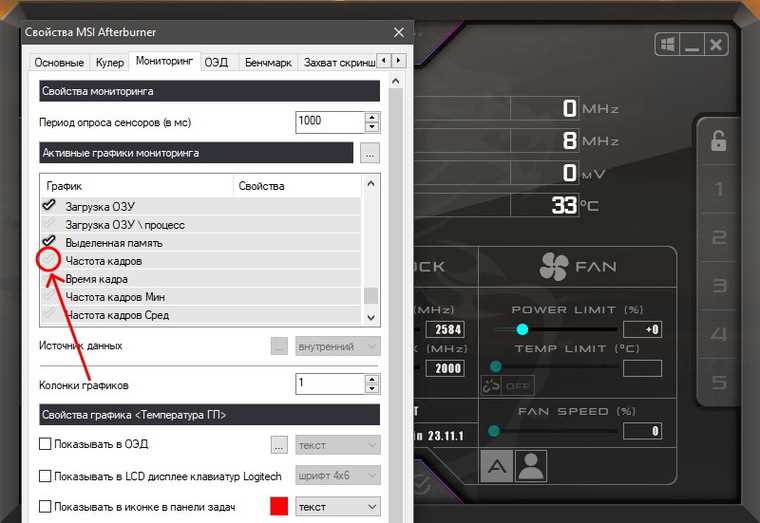This screenshot has width=760, height=523.
Task: Minimize the Afterburner main window
Action: (692, 45)
